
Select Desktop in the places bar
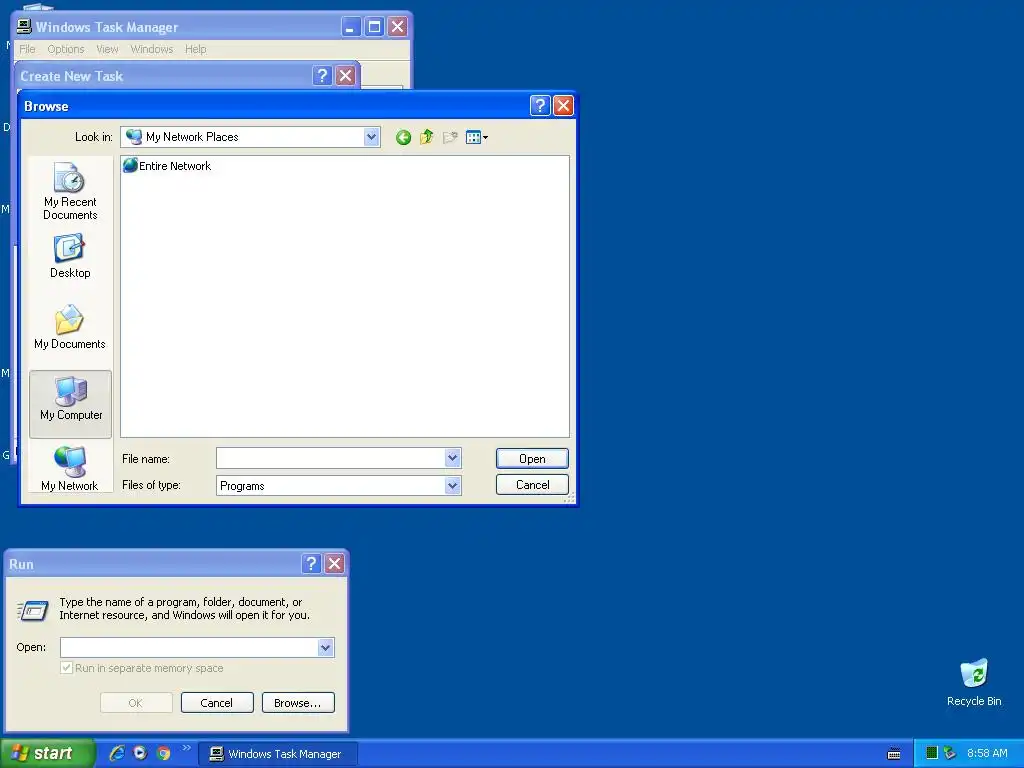point(70,257)
